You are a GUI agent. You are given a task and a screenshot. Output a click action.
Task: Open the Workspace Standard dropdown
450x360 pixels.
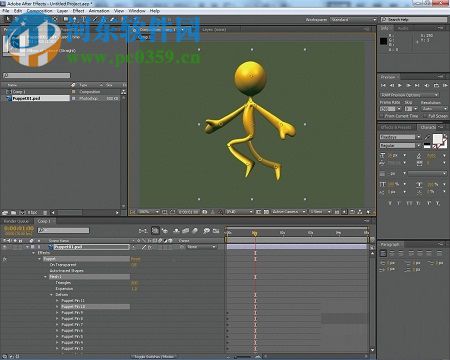pyautogui.click(x=353, y=20)
